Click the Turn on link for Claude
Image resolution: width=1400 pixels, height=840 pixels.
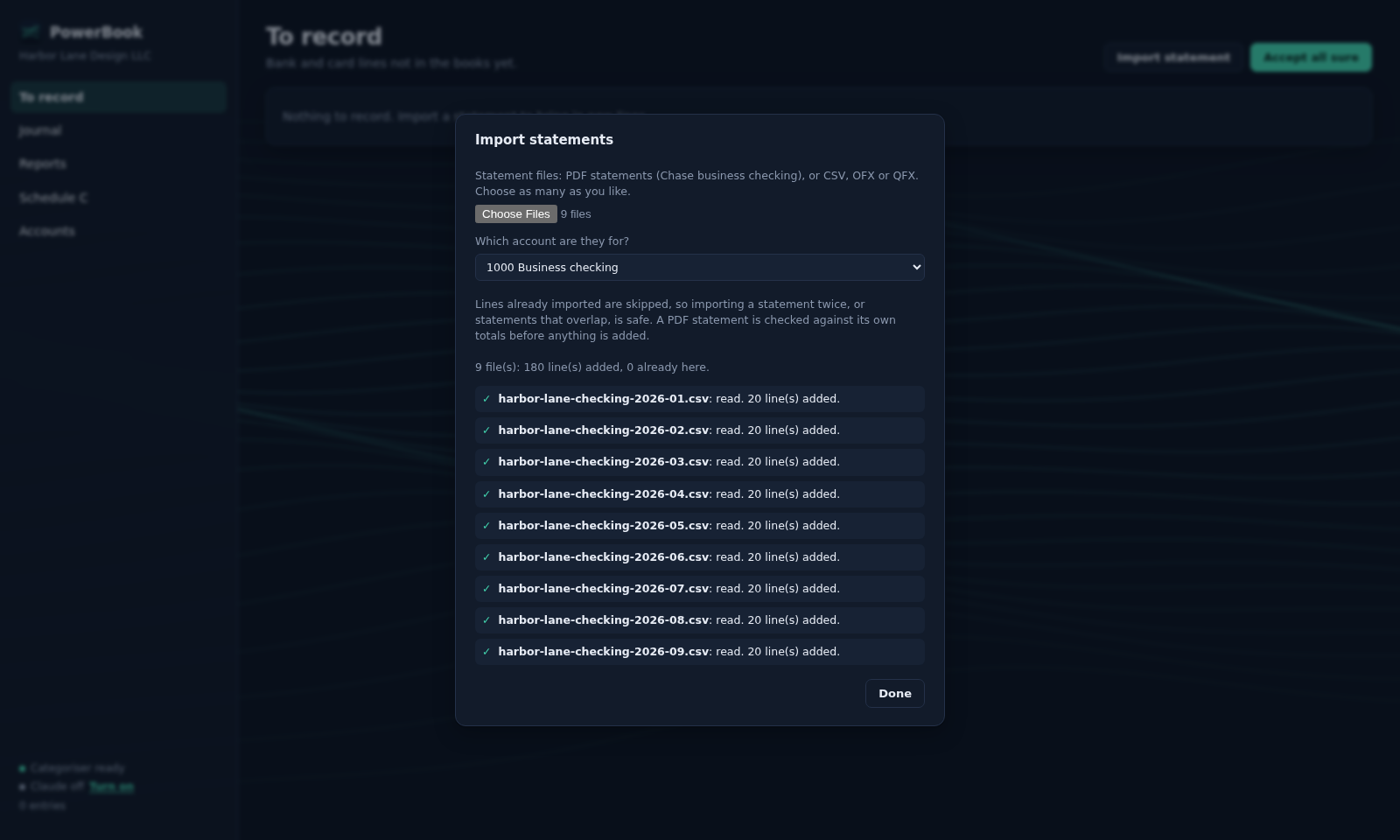(x=111, y=787)
